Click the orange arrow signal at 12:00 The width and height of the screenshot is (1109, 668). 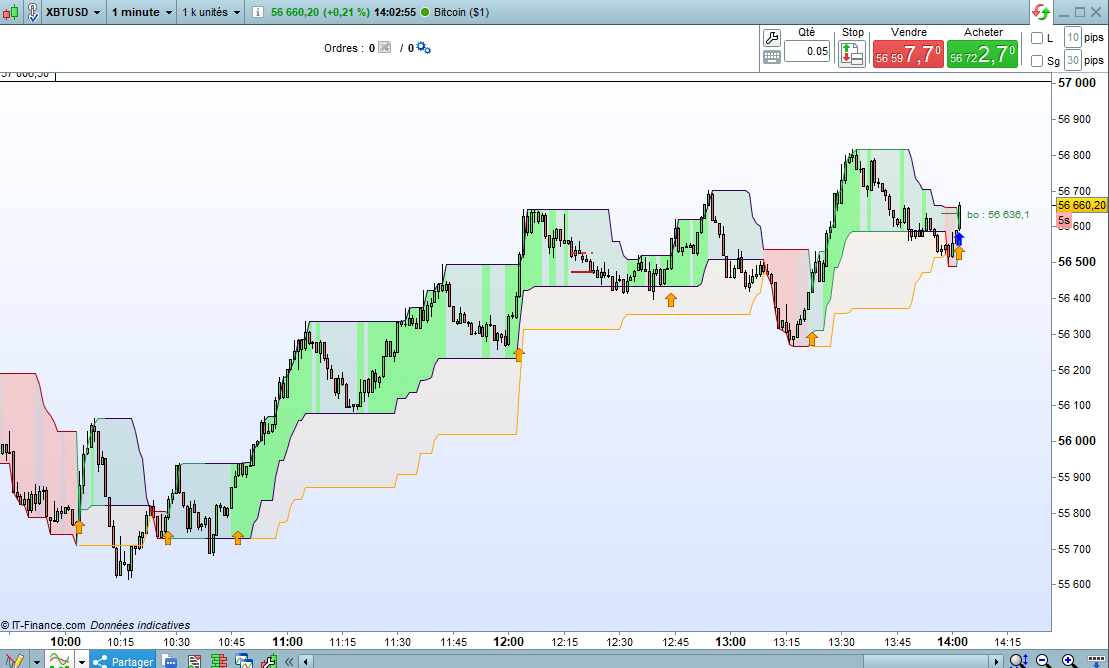pos(519,355)
